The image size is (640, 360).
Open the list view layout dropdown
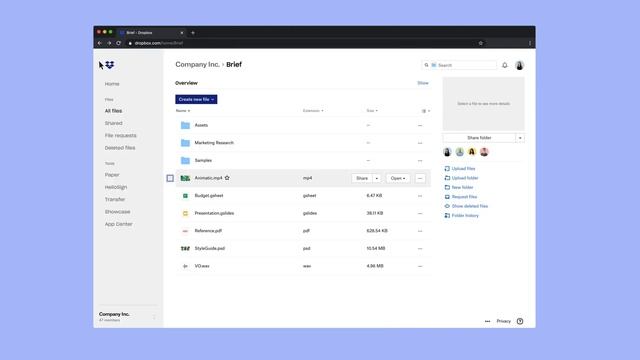tap(426, 111)
